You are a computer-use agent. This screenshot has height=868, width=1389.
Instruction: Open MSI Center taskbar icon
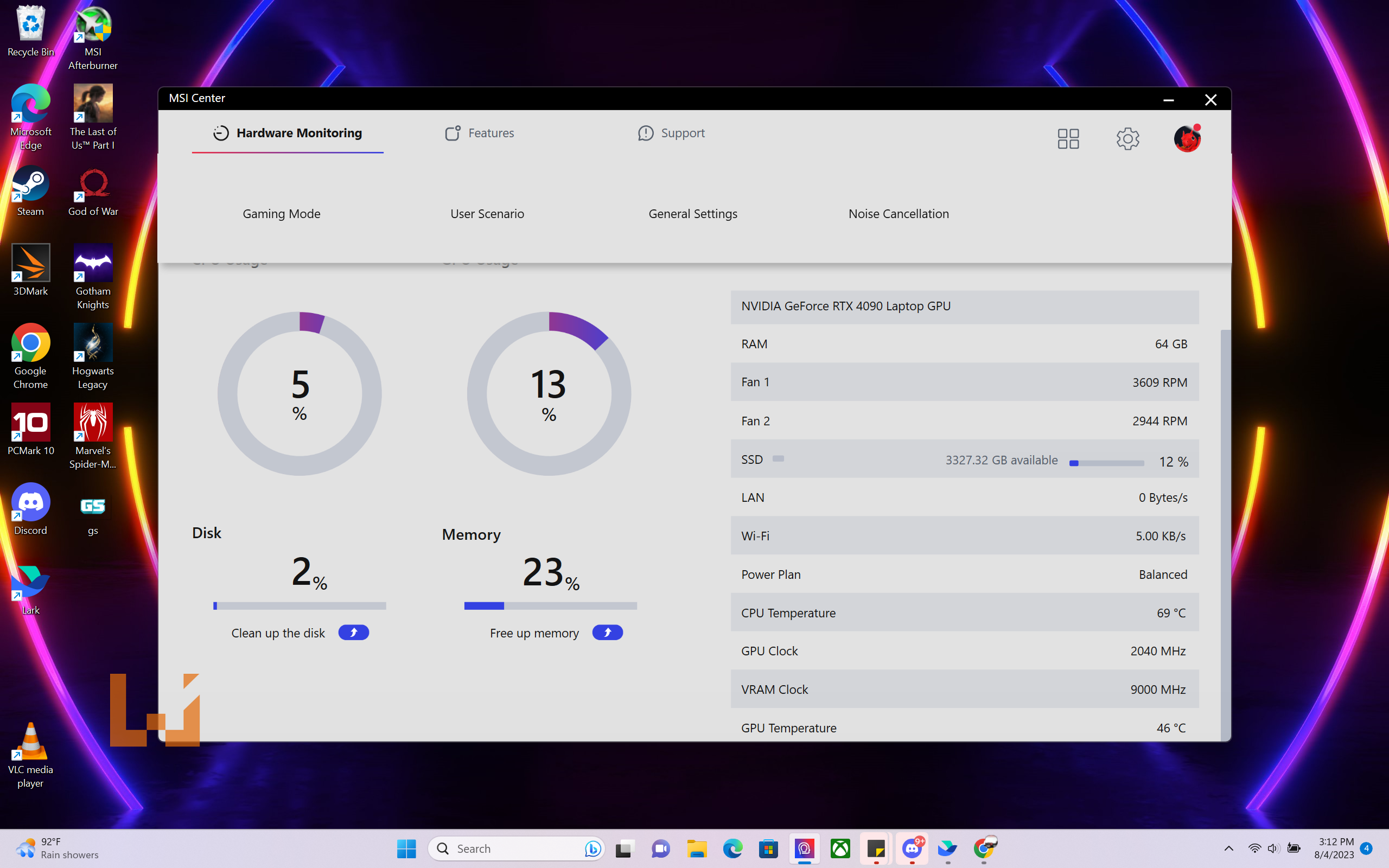805,848
